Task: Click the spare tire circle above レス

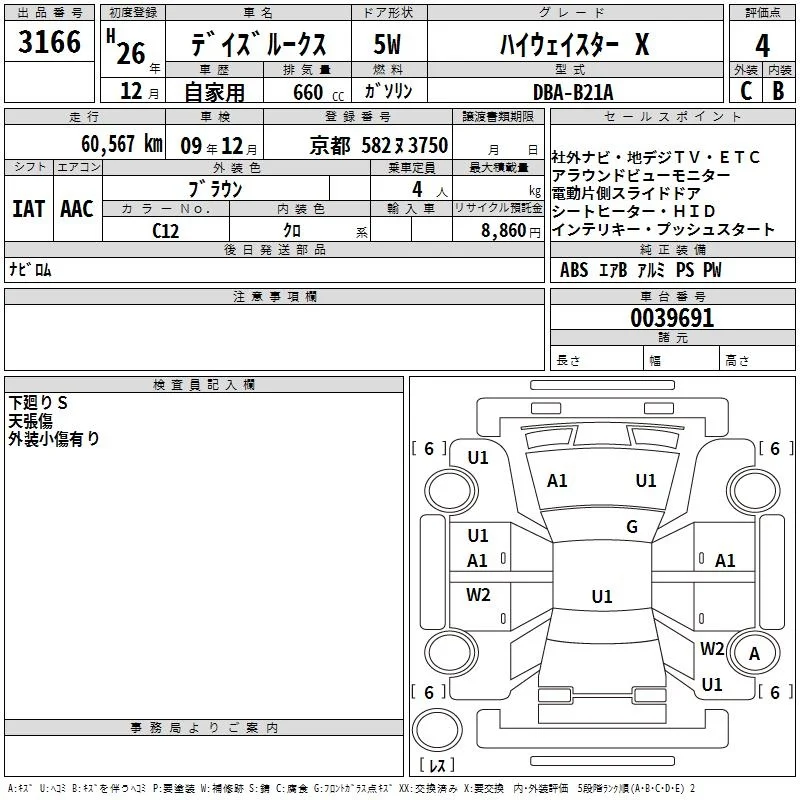Action: [x=437, y=729]
